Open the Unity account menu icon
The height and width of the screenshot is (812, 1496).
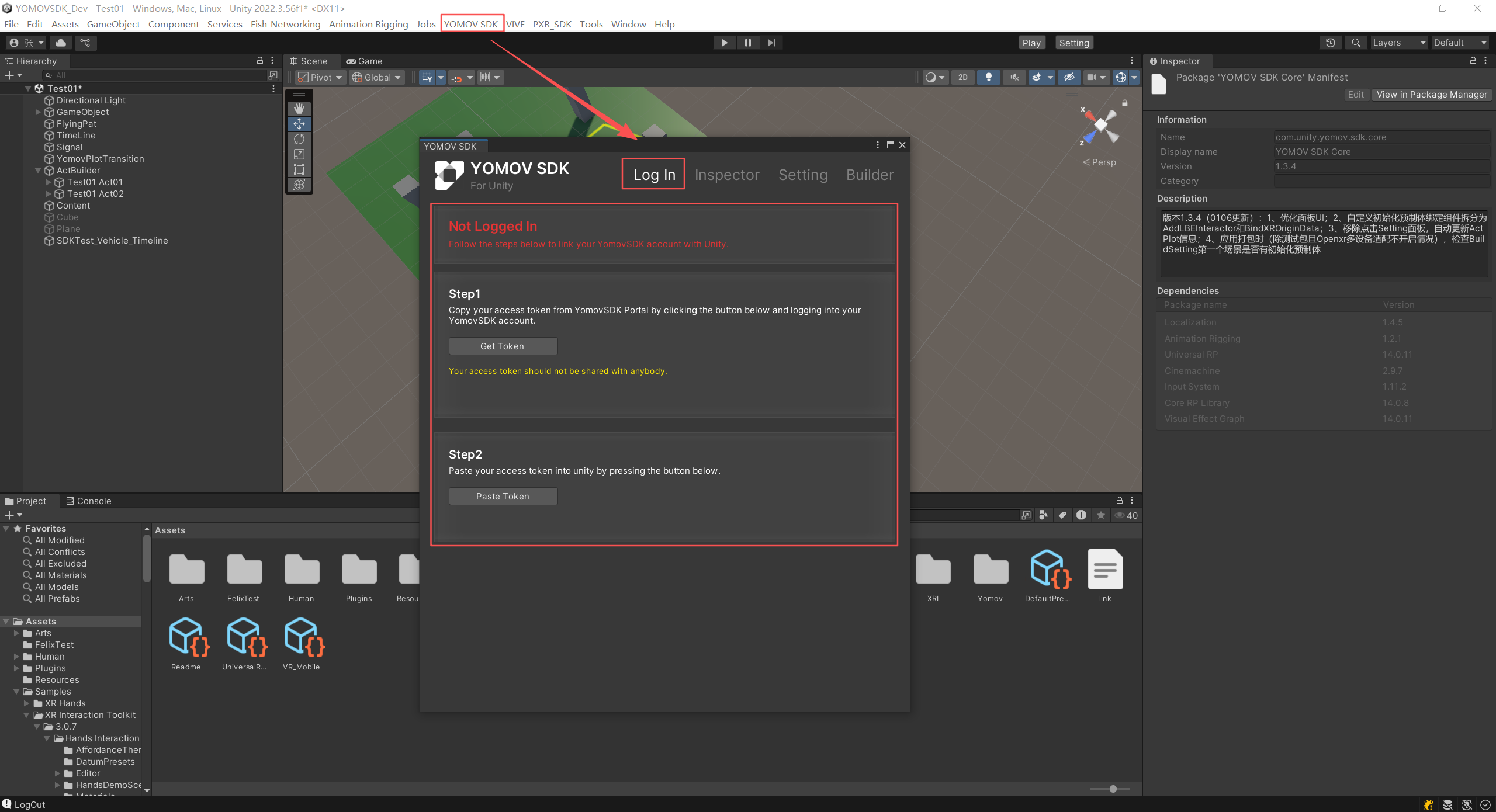26,43
